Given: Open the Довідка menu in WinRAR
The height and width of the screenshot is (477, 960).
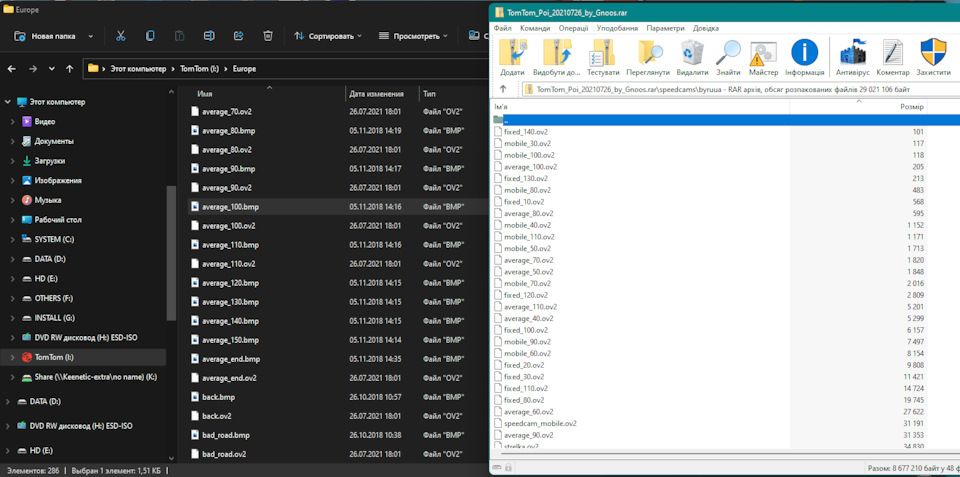Looking at the screenshot, I should click(x=706, y=28).
